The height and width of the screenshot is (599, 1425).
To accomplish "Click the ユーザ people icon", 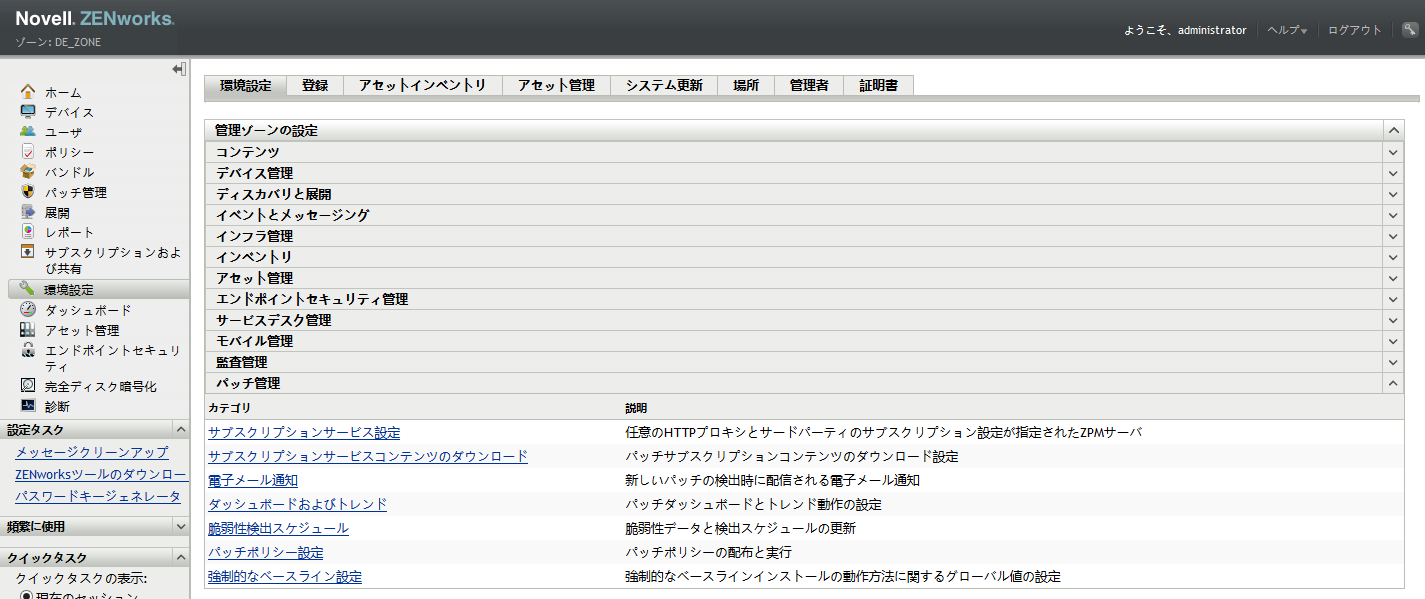I will (28, 132).
